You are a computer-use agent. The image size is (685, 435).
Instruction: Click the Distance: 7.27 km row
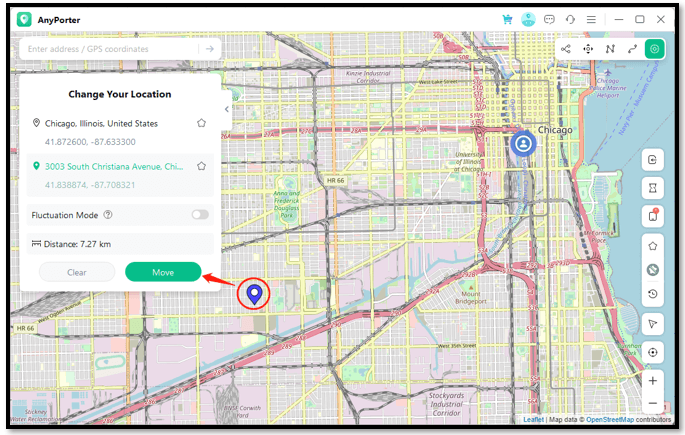tap(120, 244)
